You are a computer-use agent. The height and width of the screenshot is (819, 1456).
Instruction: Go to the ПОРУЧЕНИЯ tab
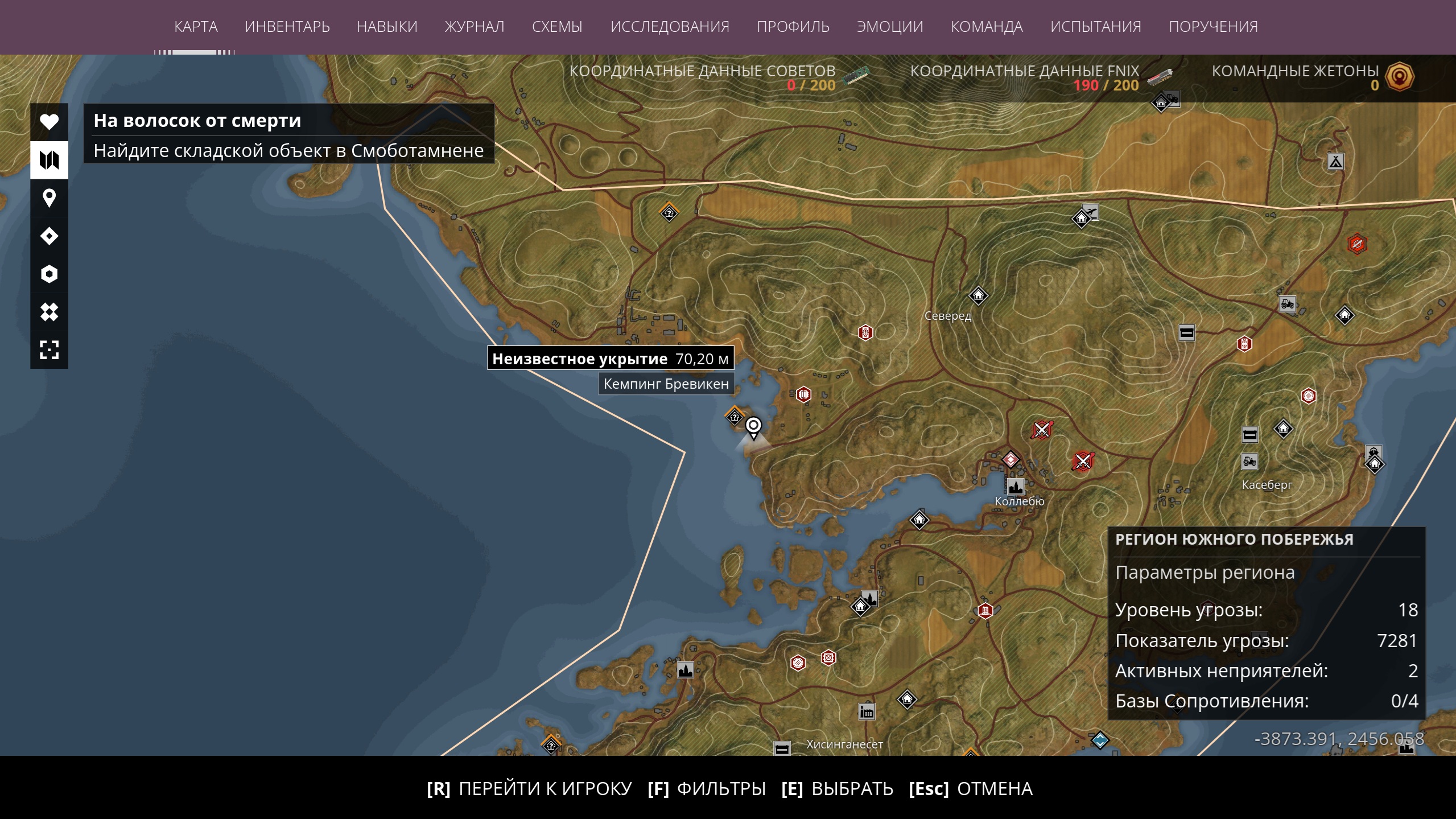(1213, 27)
